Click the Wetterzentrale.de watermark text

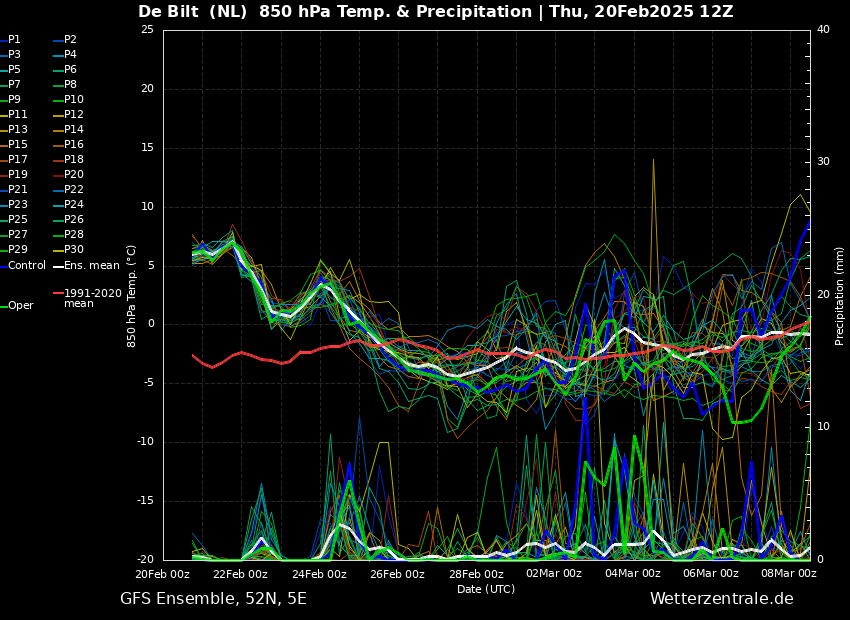[722, 599]
